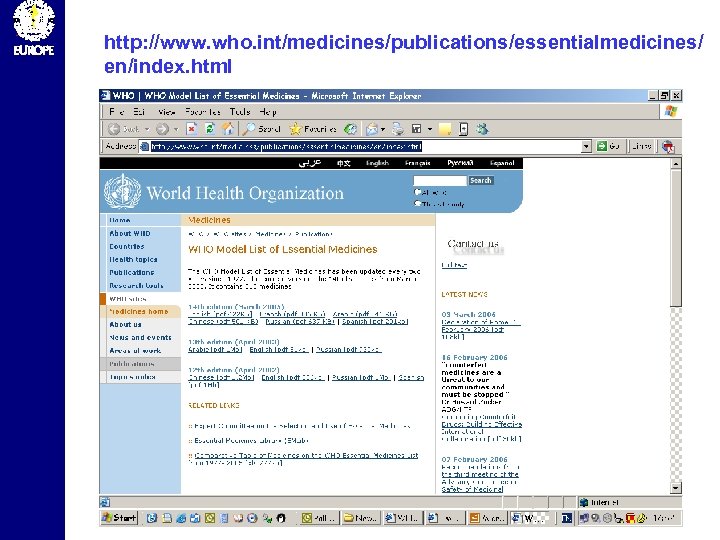
Task: Click the Edit page toolbar icon
Action: [x=416, y=129]
